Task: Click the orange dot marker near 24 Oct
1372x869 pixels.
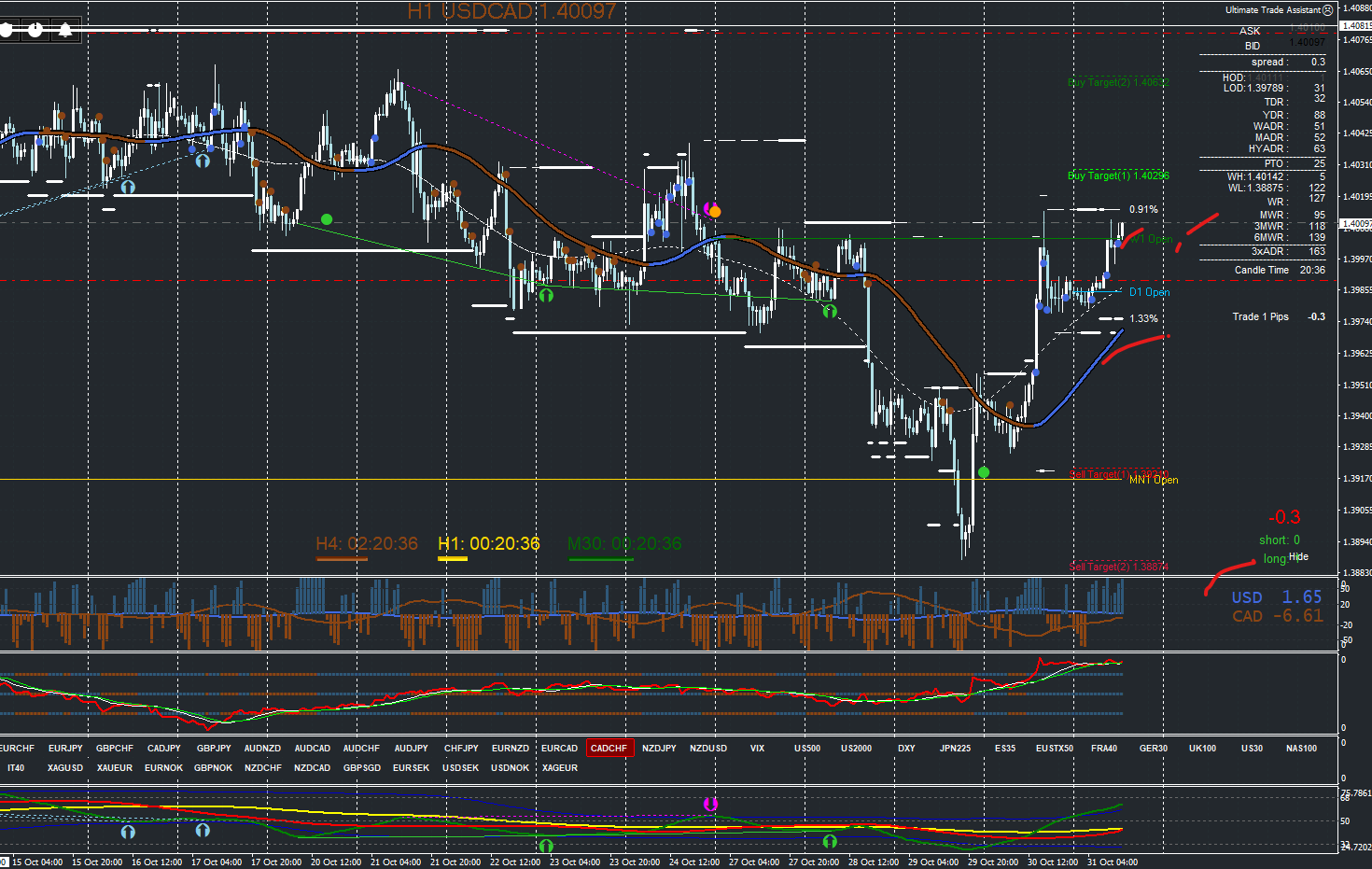Action: pyautogui.click(x=715, y=212)
